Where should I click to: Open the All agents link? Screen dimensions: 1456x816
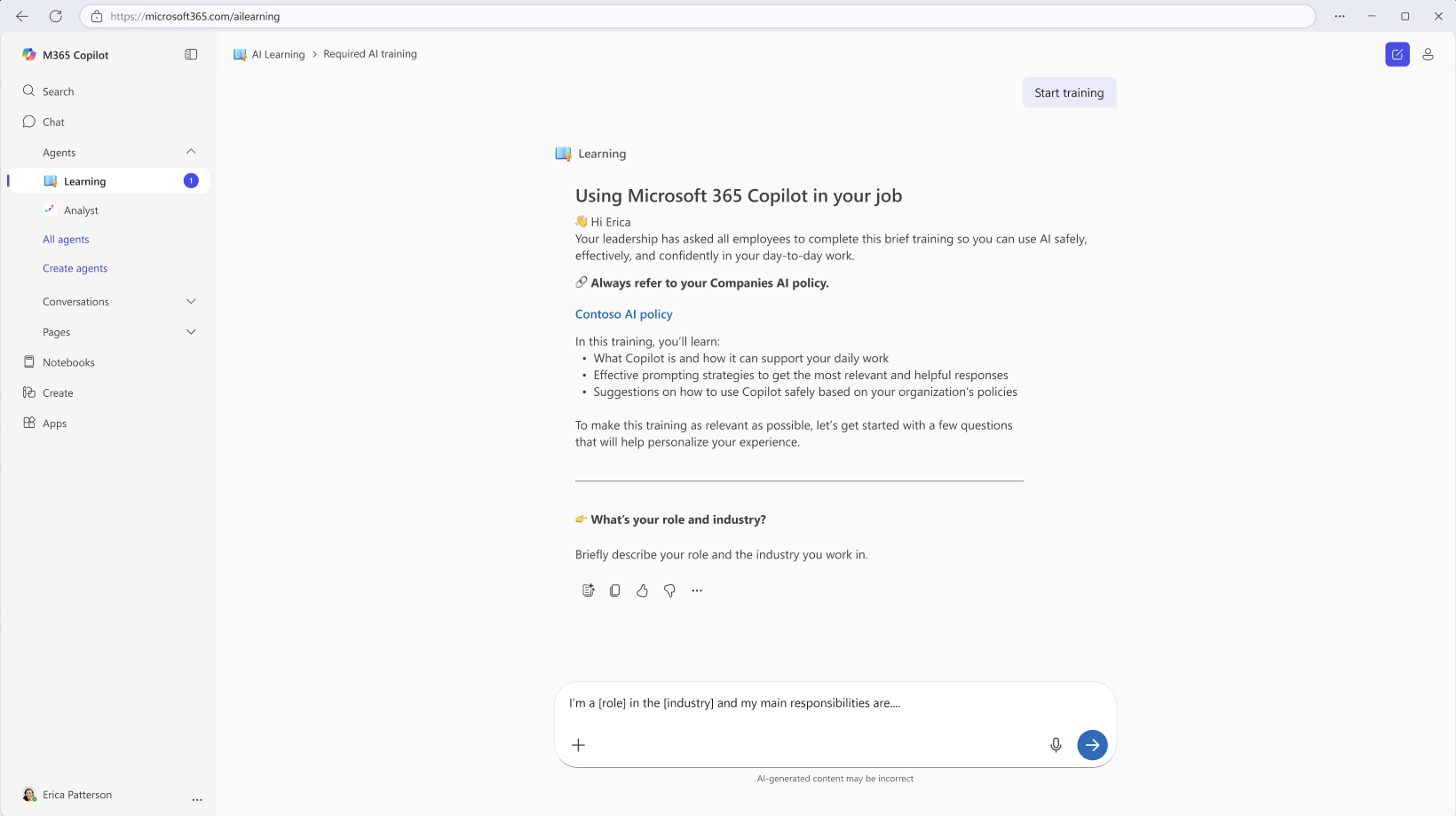(x=66, y=240)
